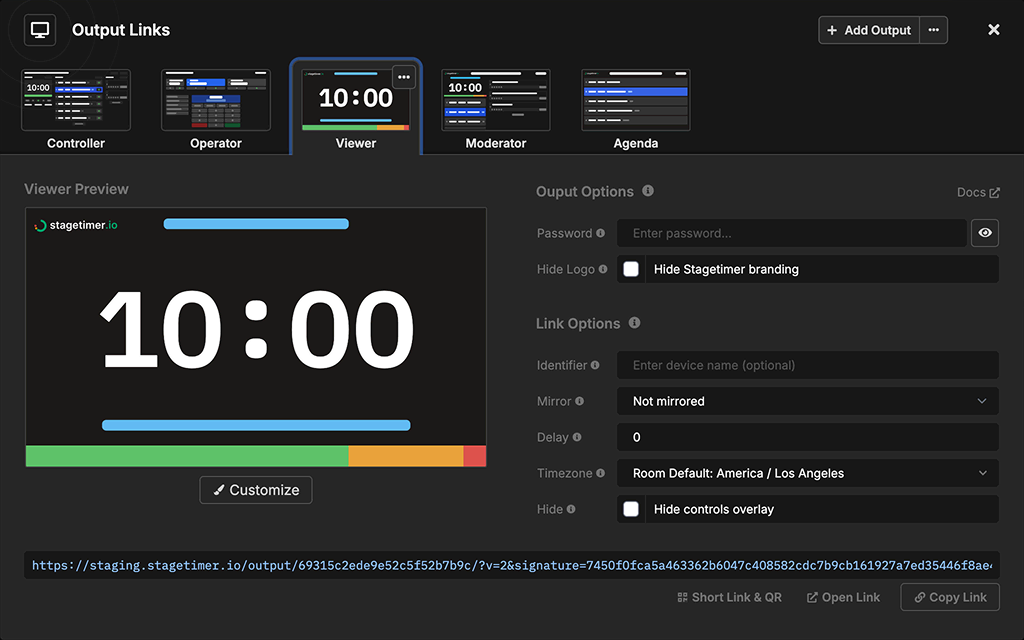1024x640 pixels.
Task: Enable Hide Stagetimer branding
Action: [631, 269]
